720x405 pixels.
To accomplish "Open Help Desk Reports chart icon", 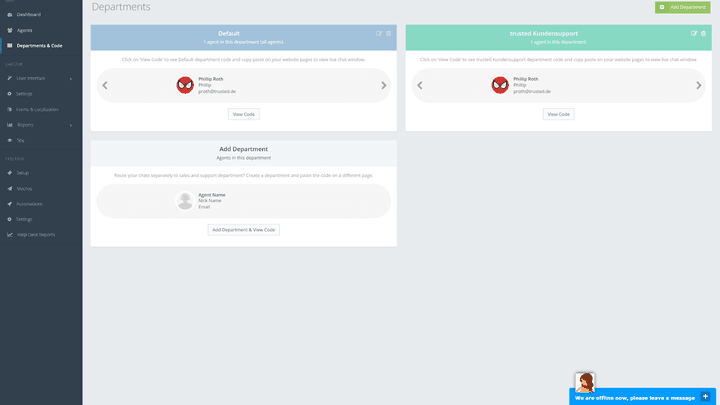I will coord(10,235).
